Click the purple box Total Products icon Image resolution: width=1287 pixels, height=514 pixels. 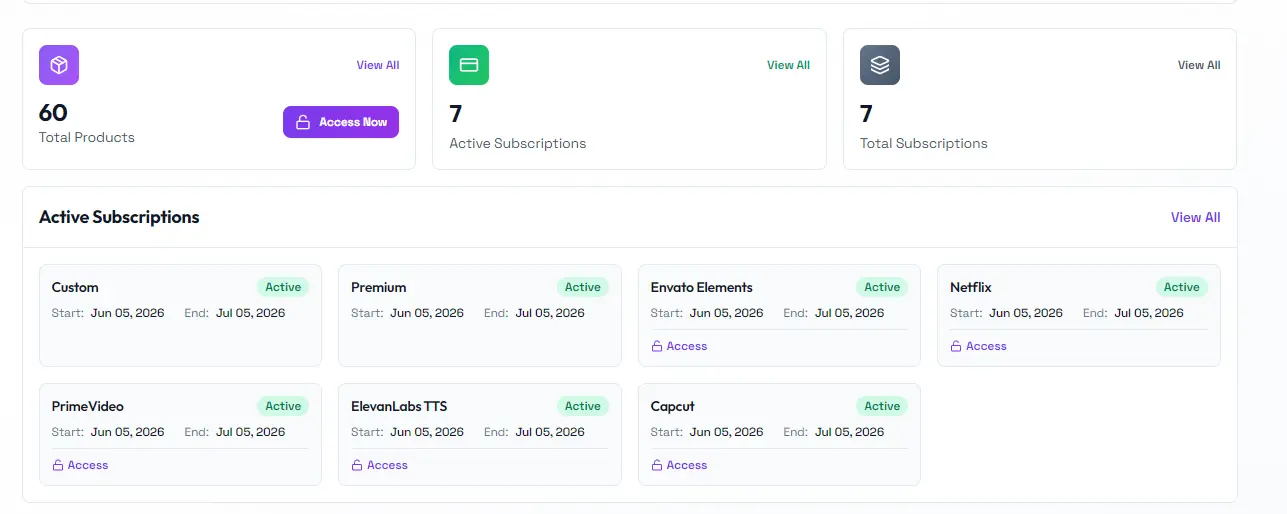point(59,65)
